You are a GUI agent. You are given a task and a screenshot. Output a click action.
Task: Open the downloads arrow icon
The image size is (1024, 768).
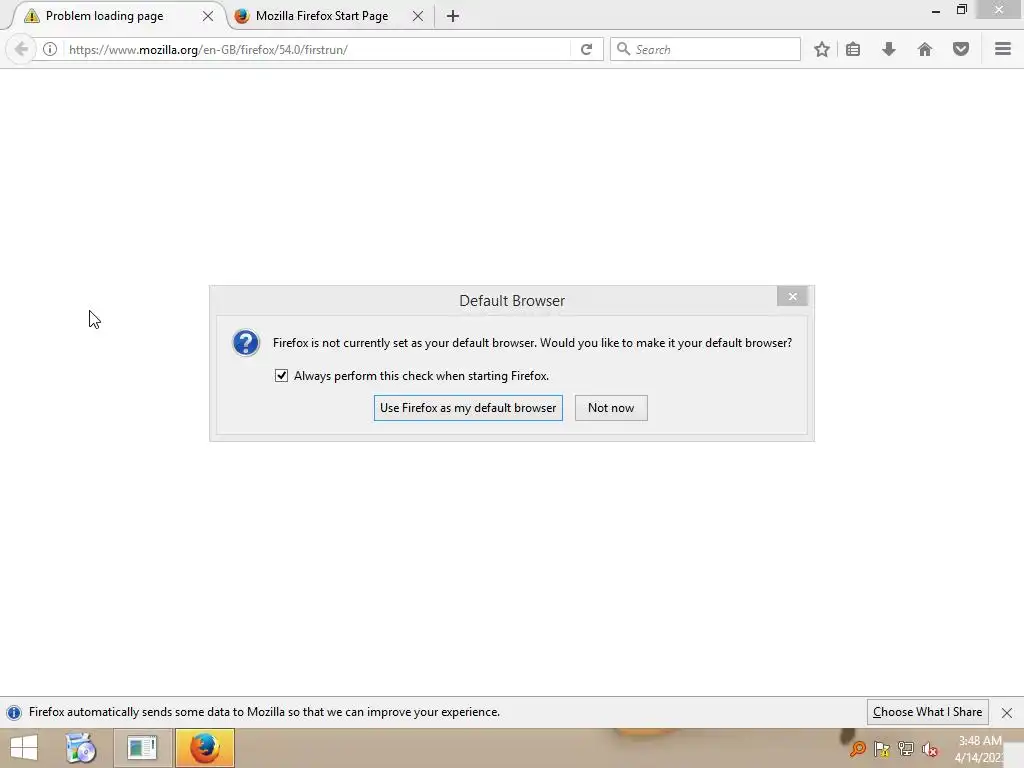tap(889, 49)
